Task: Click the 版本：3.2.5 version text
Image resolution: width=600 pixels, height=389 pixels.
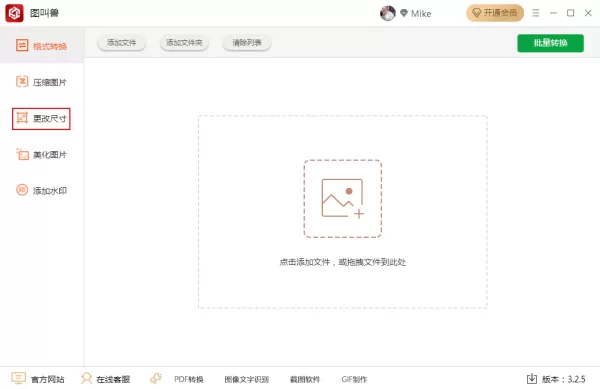Action: coord(564,379)
